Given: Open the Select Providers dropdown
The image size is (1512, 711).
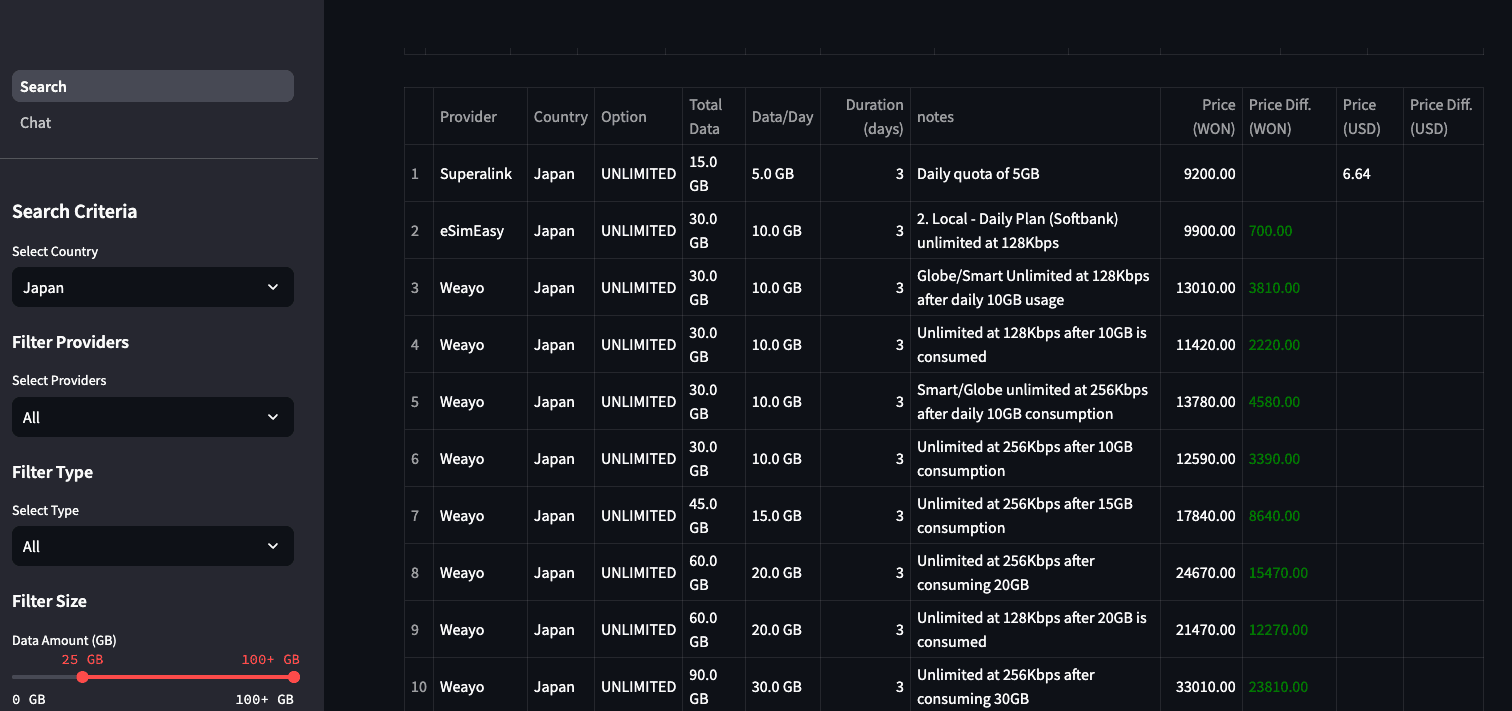Looking at the screenshot, I should (x=152, y=417).
